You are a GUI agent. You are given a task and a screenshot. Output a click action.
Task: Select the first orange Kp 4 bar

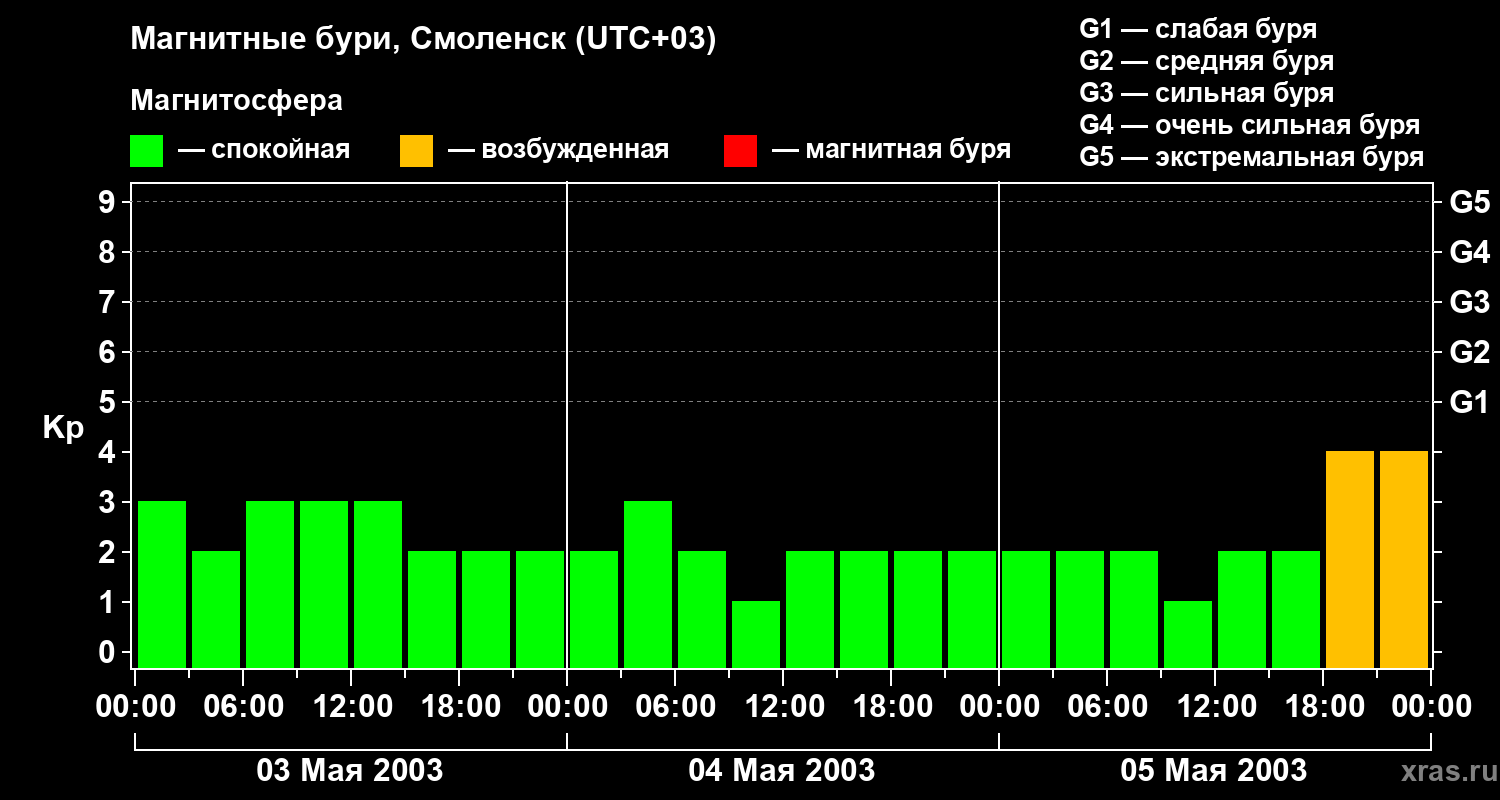(1350, 559)
